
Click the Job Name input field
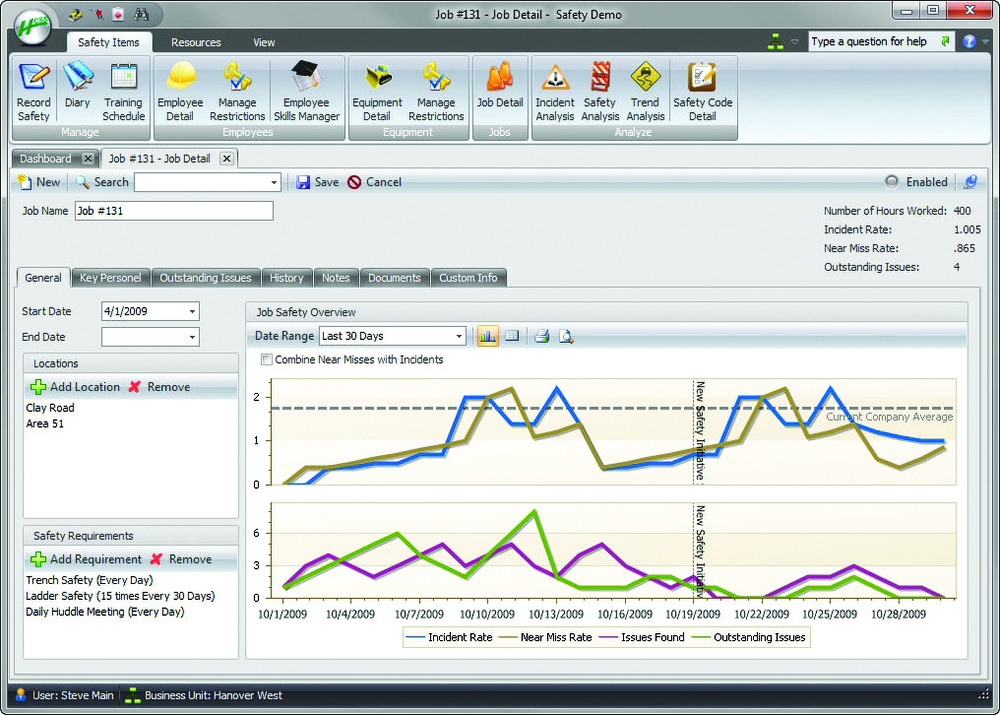(x=174, y=211)
